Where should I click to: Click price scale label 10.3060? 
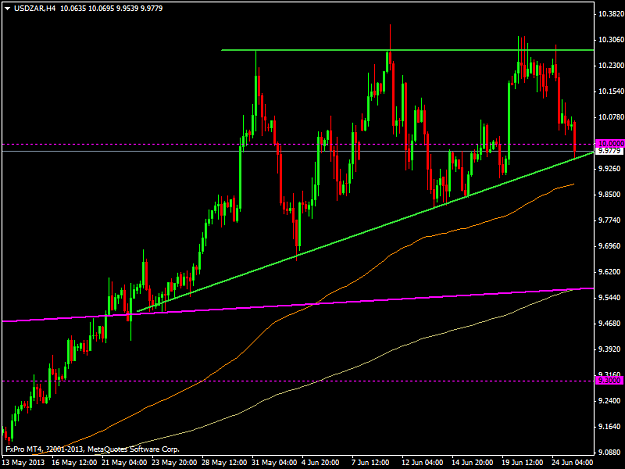pyautogui.click(x=611, y=39)
